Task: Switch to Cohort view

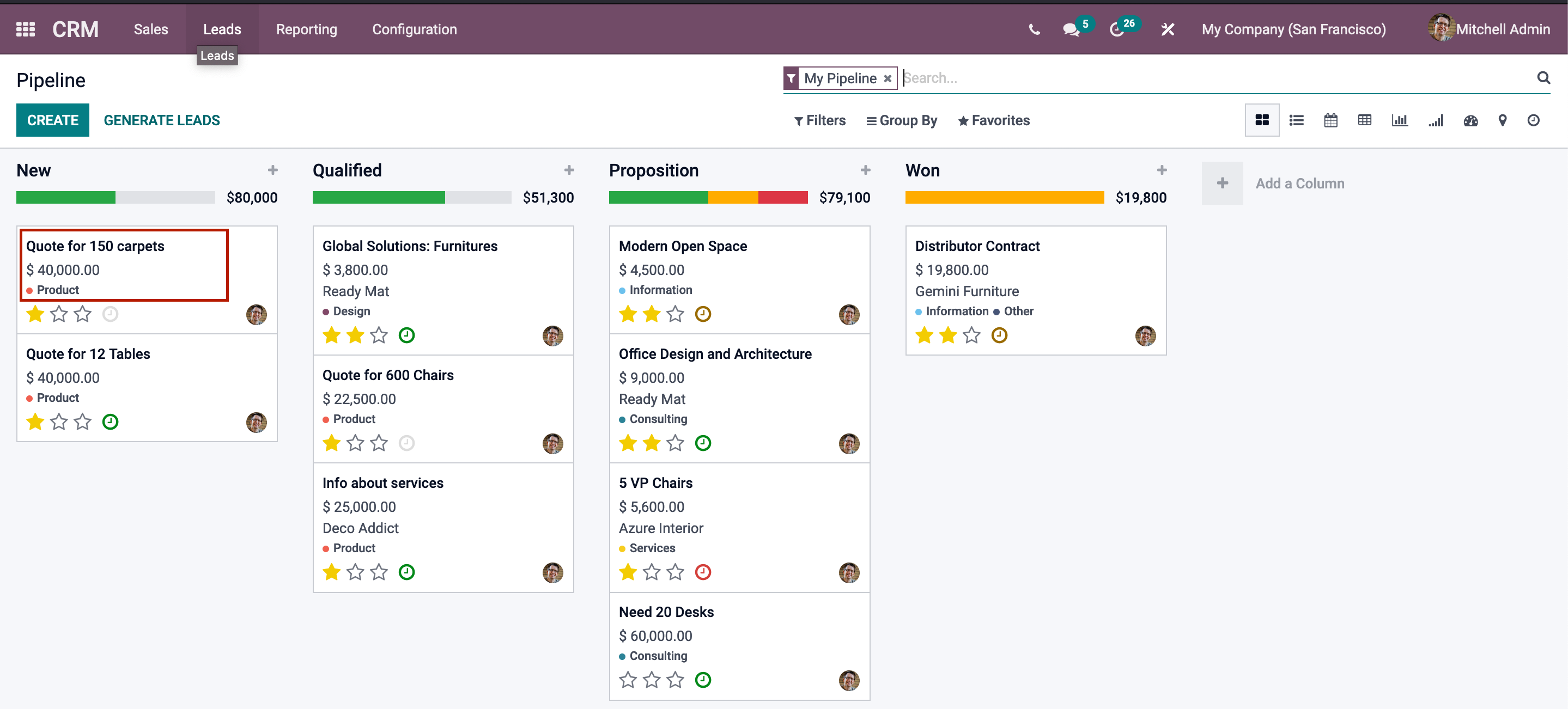Action: [x=1436, y=120]
